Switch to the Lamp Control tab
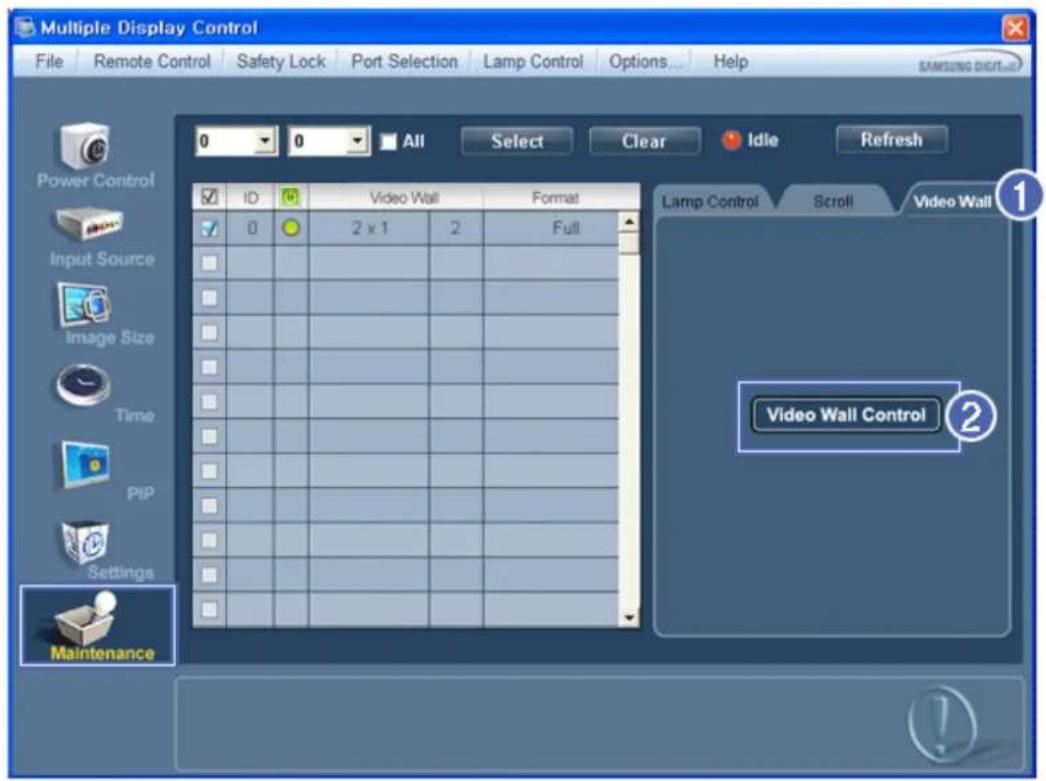Viewport: 1046px width, 781px height. click(x=710, y=201)
